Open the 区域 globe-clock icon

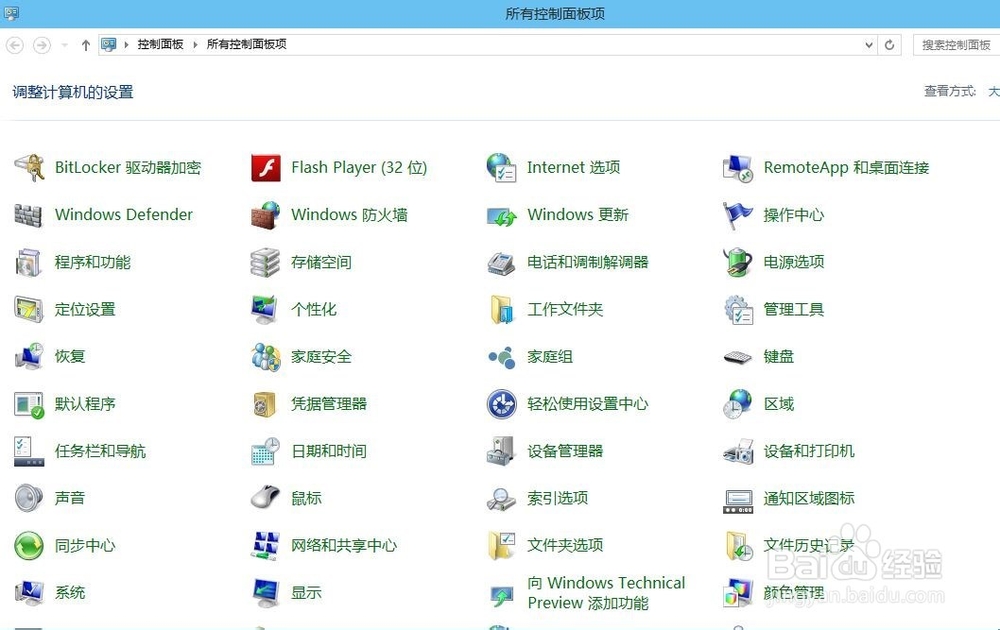point(739,404)
